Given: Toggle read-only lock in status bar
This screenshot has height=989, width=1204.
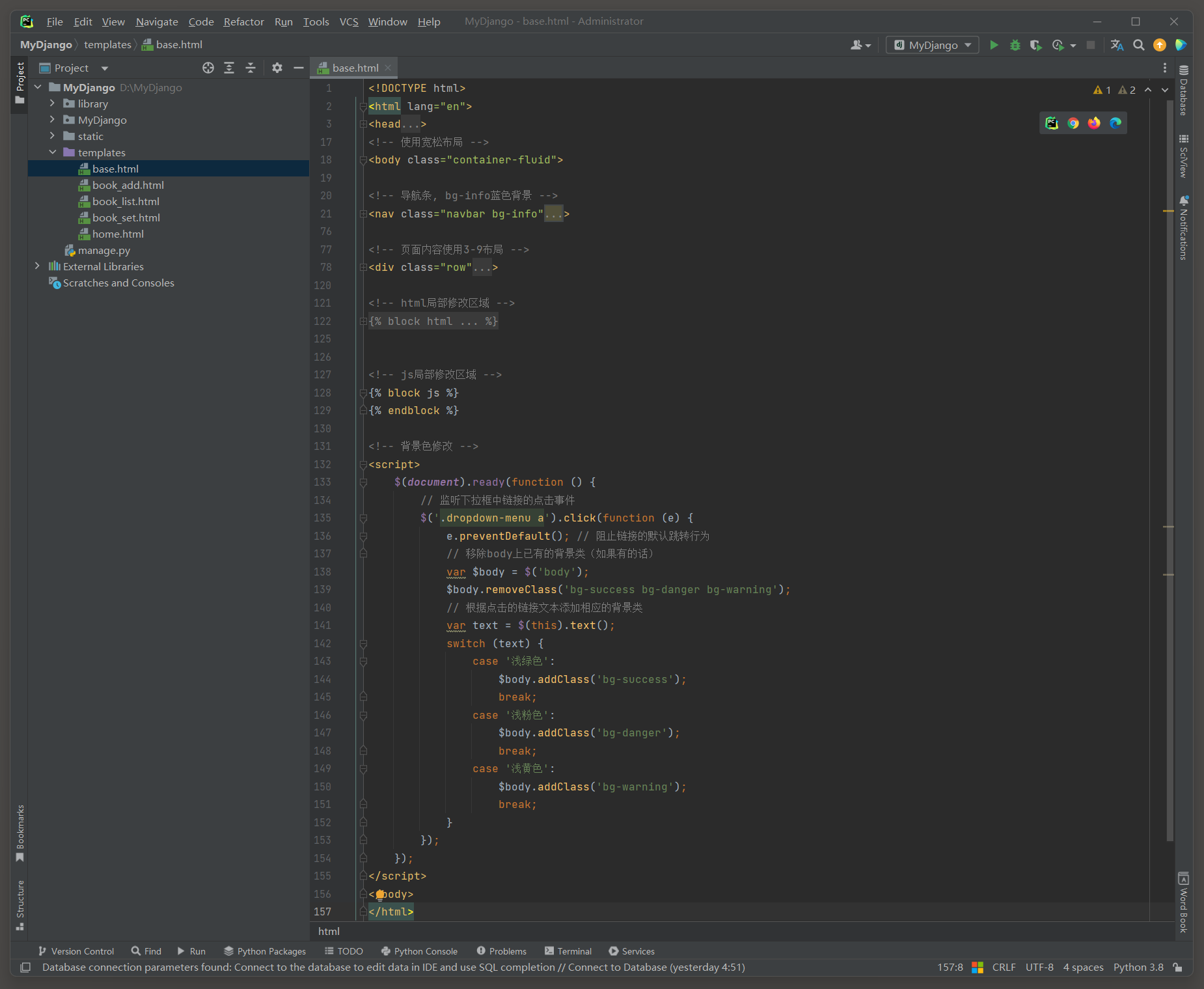Looking at the screenshot, I should pyautogui.click(x=1178, y=968).
